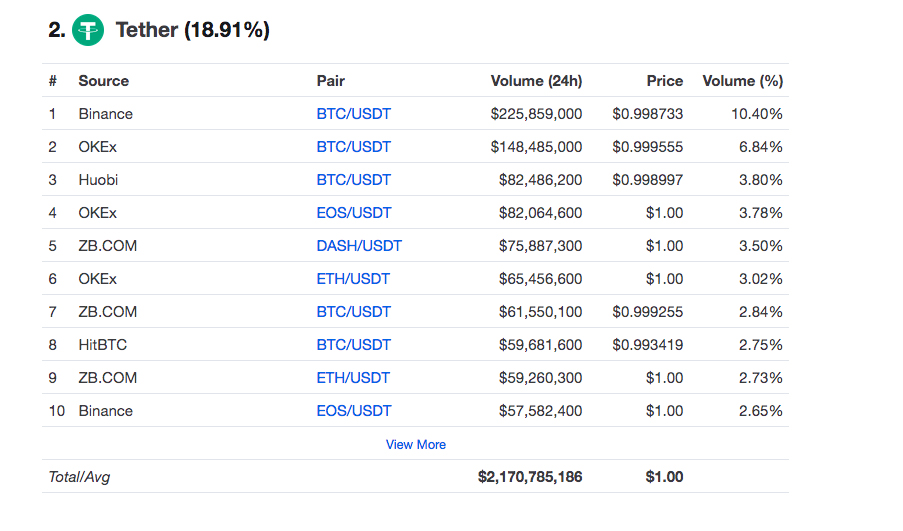
Task: Select ZB.COM source in row 5
Action: pos(108,246)
